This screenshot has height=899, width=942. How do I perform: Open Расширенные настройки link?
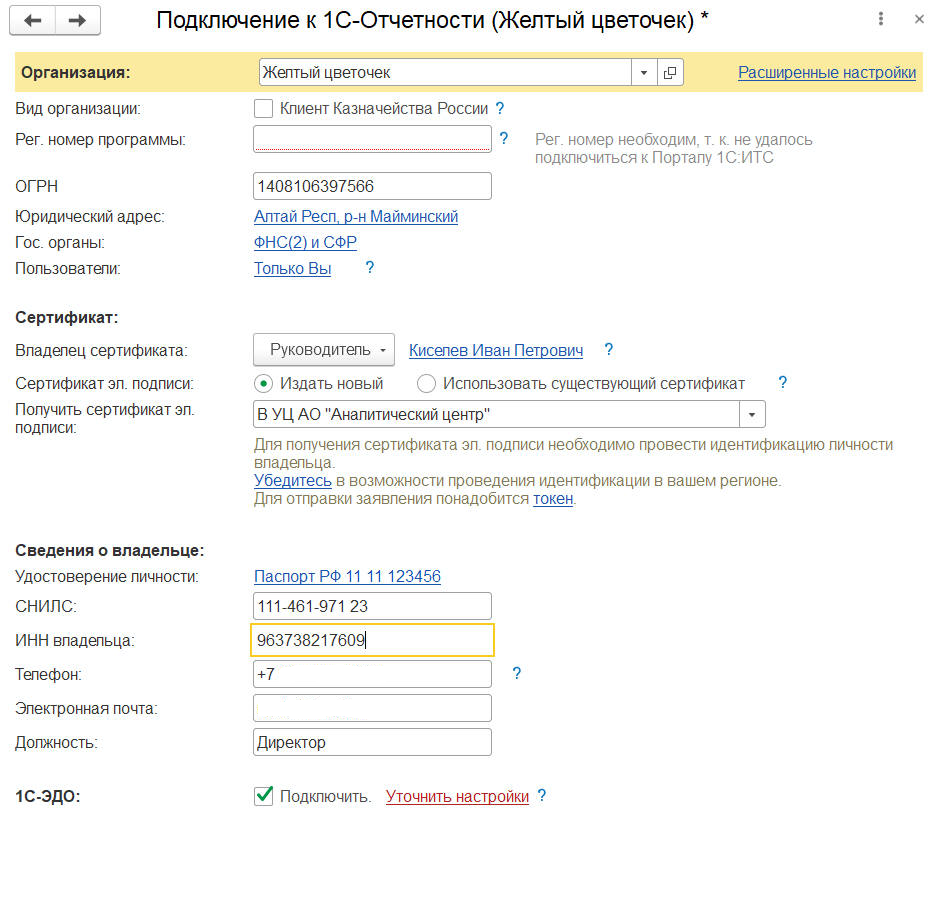(x=826, y=72)
